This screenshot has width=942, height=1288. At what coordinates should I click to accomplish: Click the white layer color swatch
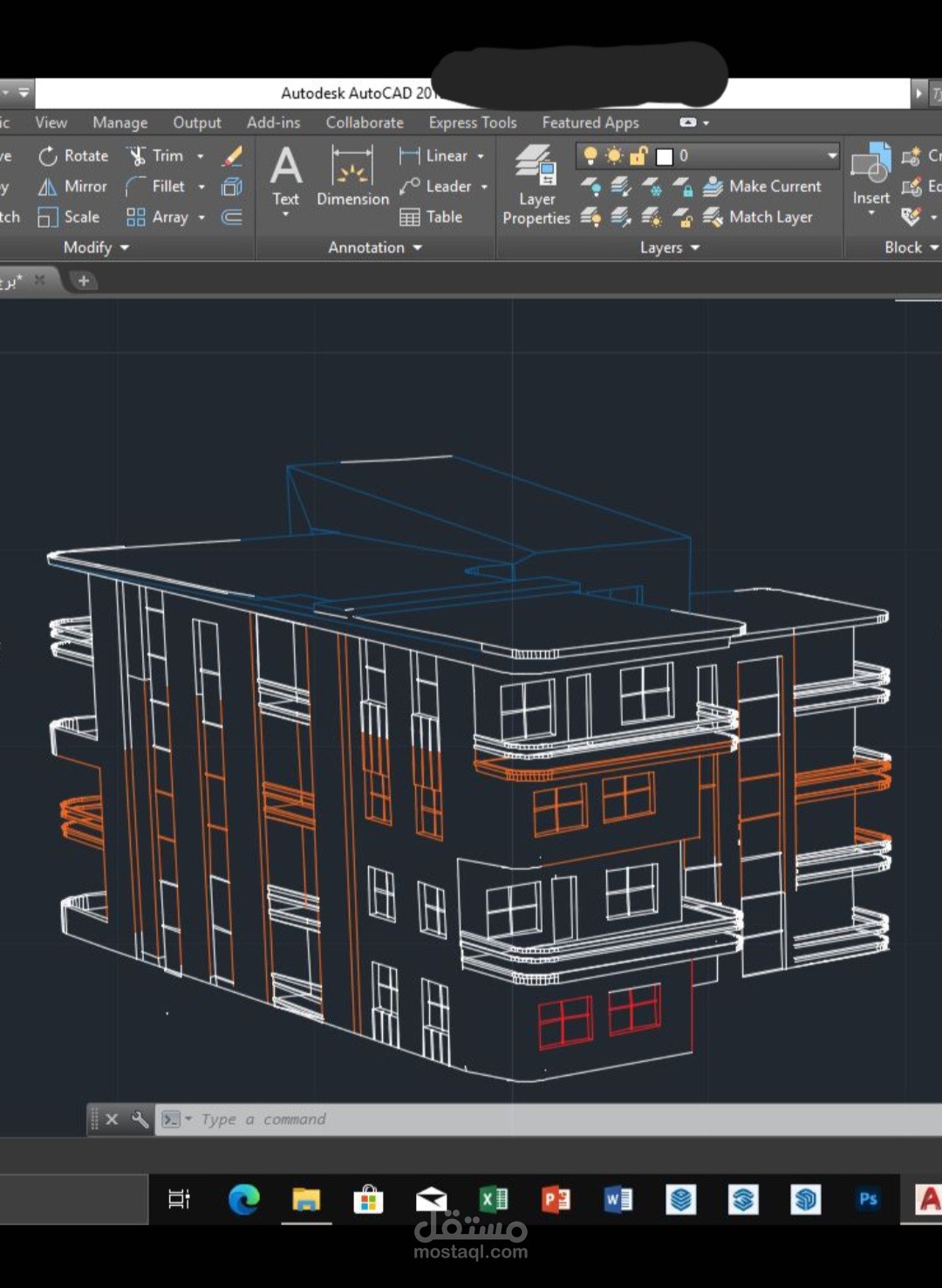pos(665,157)
